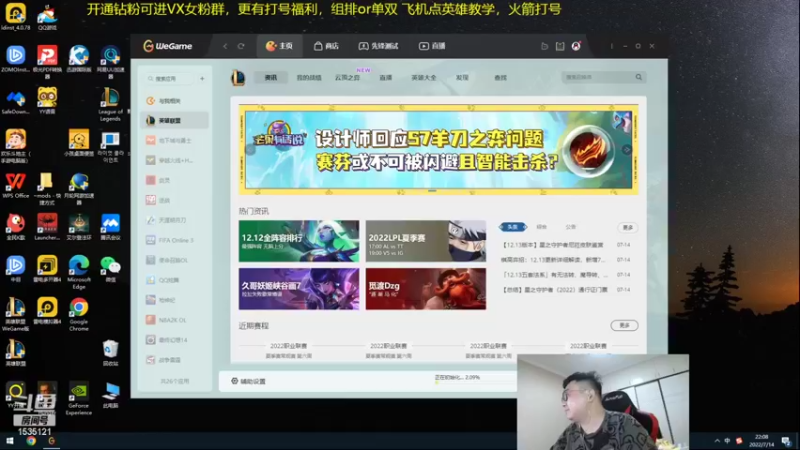The height and width of the screenshot is (450, 800).
Task: Add an app with the plus button
Action: pyautogui.click(x=202, y=79)
